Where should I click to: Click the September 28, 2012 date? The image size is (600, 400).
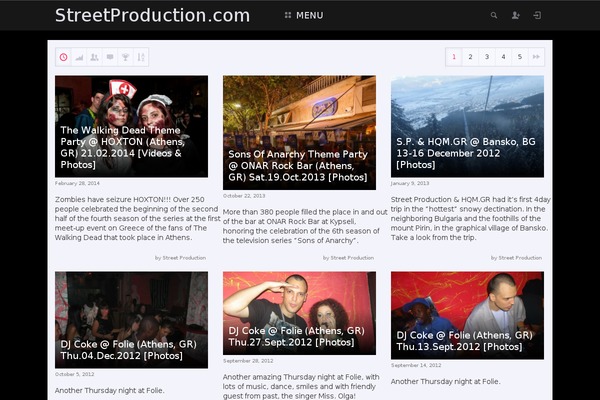pyautogui.click(x=248, y=361)
